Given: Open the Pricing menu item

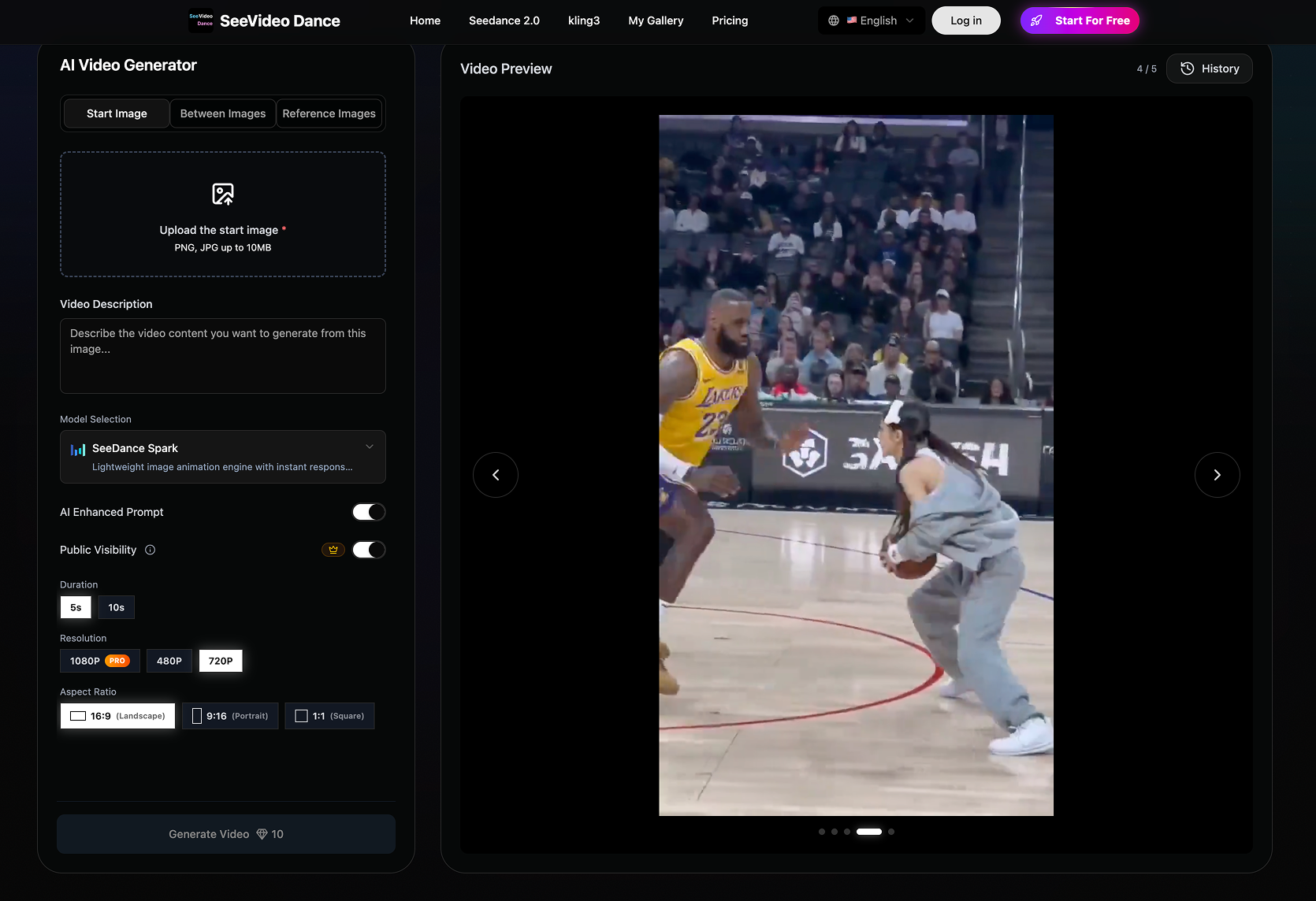Looking at the screenshot, I should 730,20.
